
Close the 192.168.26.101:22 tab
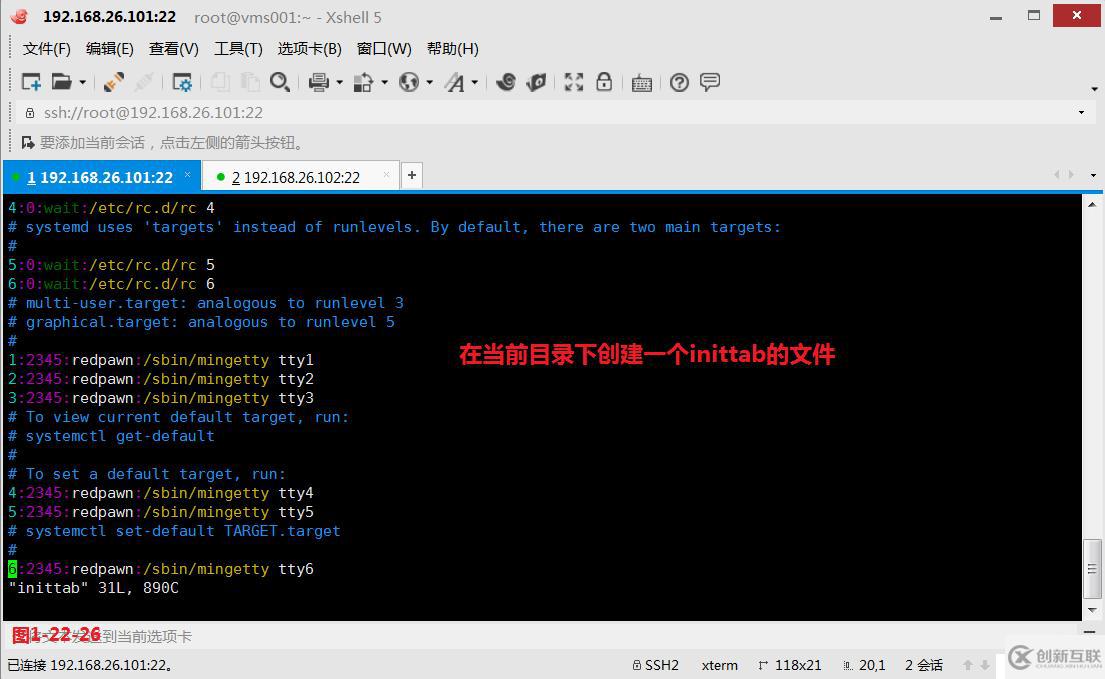(187, 175)
